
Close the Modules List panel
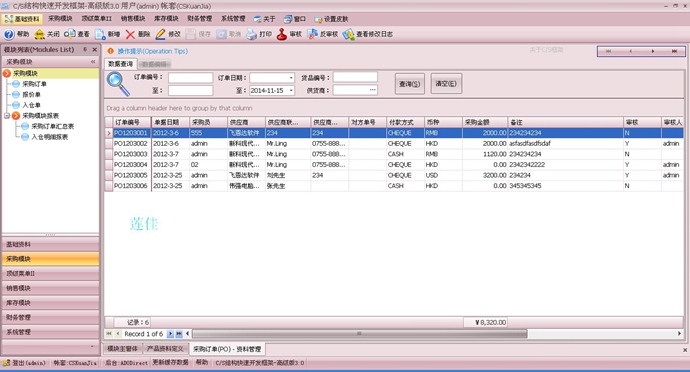pos(94,49)
